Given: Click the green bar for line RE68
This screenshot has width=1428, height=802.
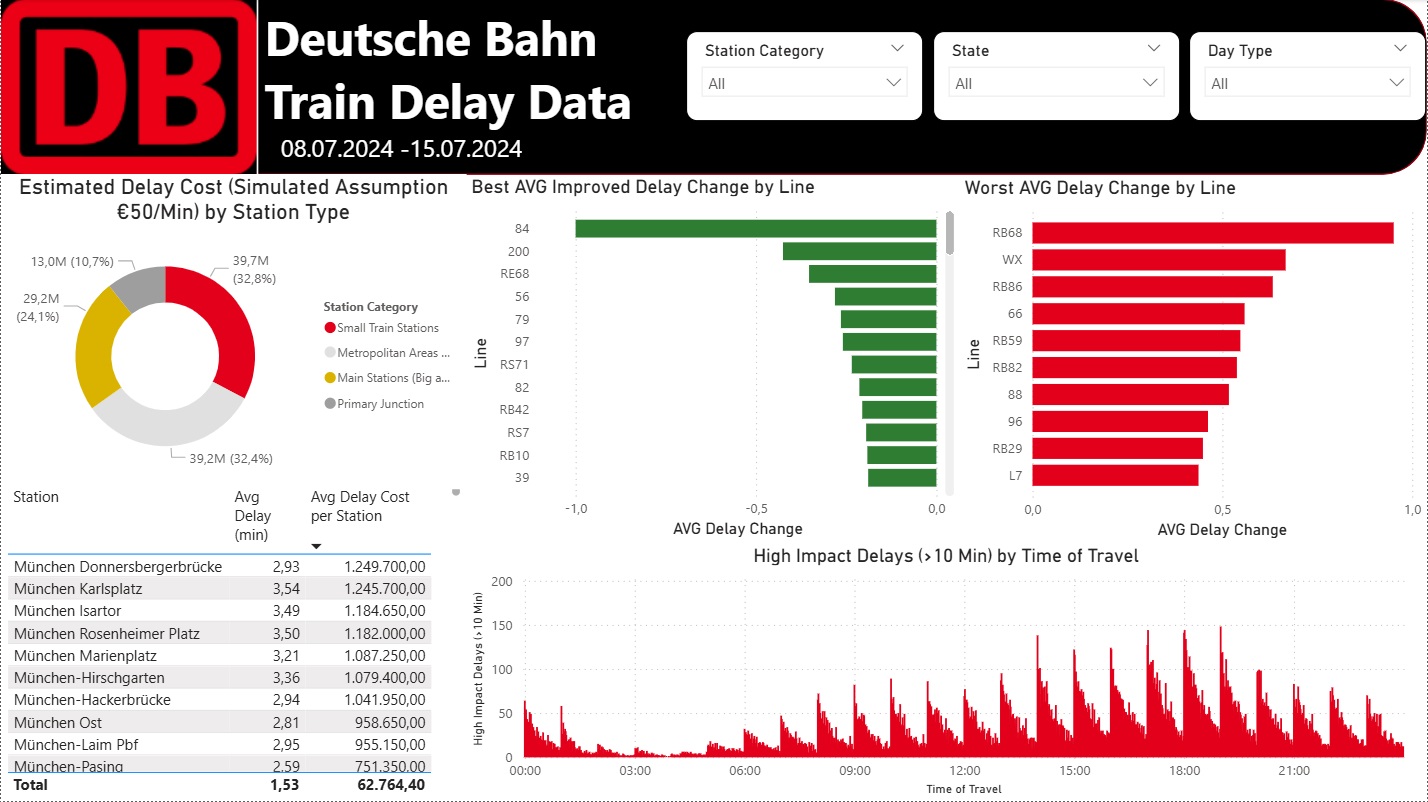Looking at the screenshot, I should point(873,274).
